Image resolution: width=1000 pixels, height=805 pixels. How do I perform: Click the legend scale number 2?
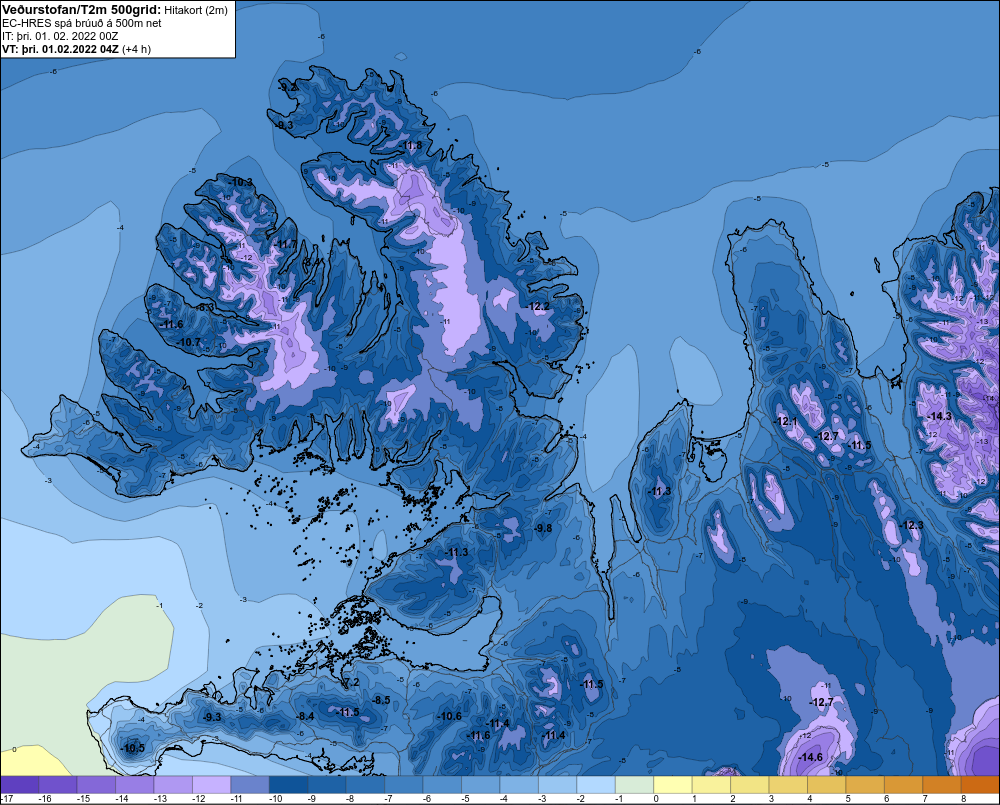(733, 799)
